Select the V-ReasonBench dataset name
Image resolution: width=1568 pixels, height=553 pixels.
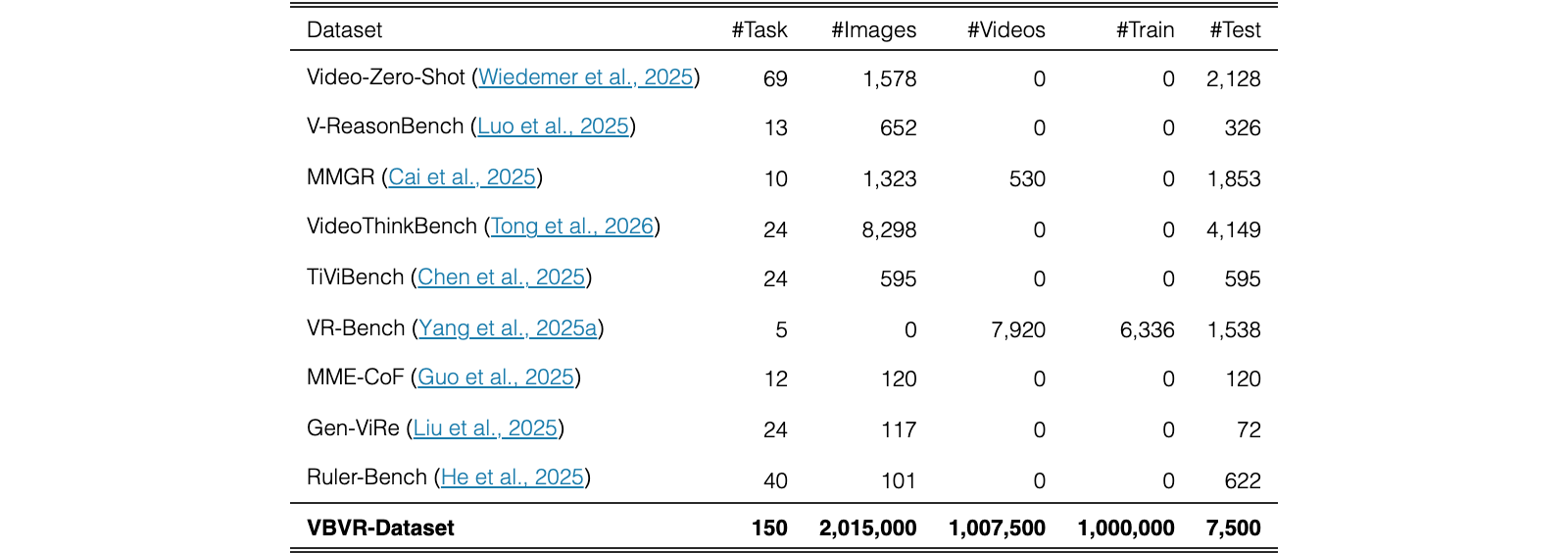tap(385, 126)
